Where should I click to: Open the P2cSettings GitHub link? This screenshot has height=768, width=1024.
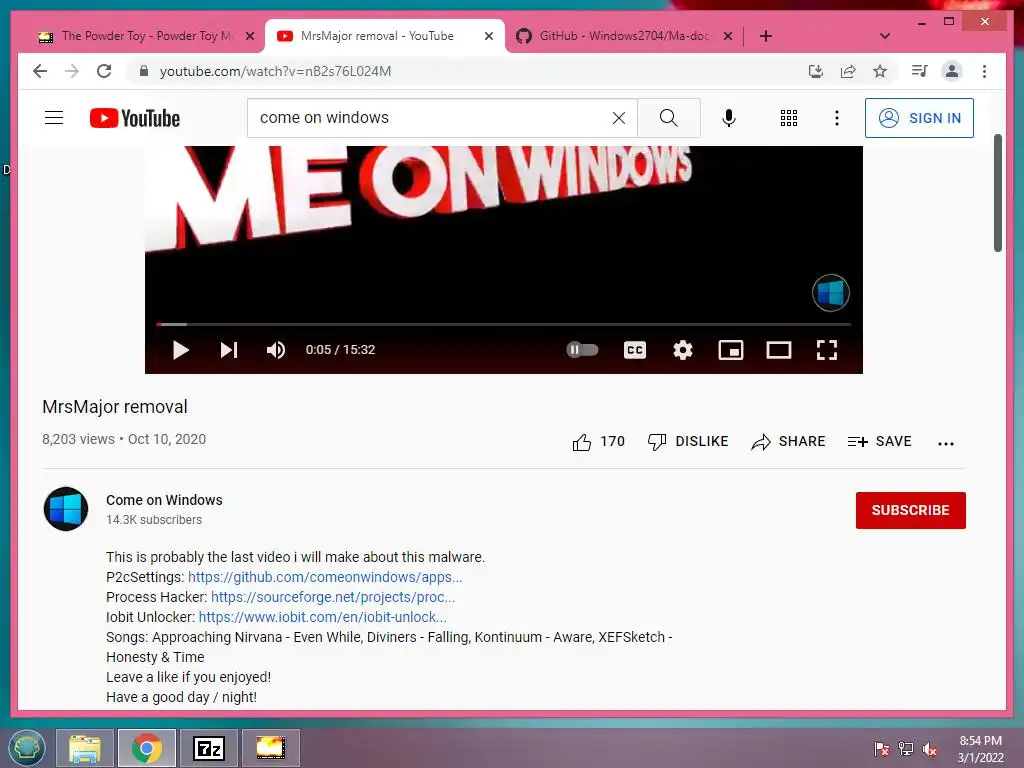click(x=325, y=577)
